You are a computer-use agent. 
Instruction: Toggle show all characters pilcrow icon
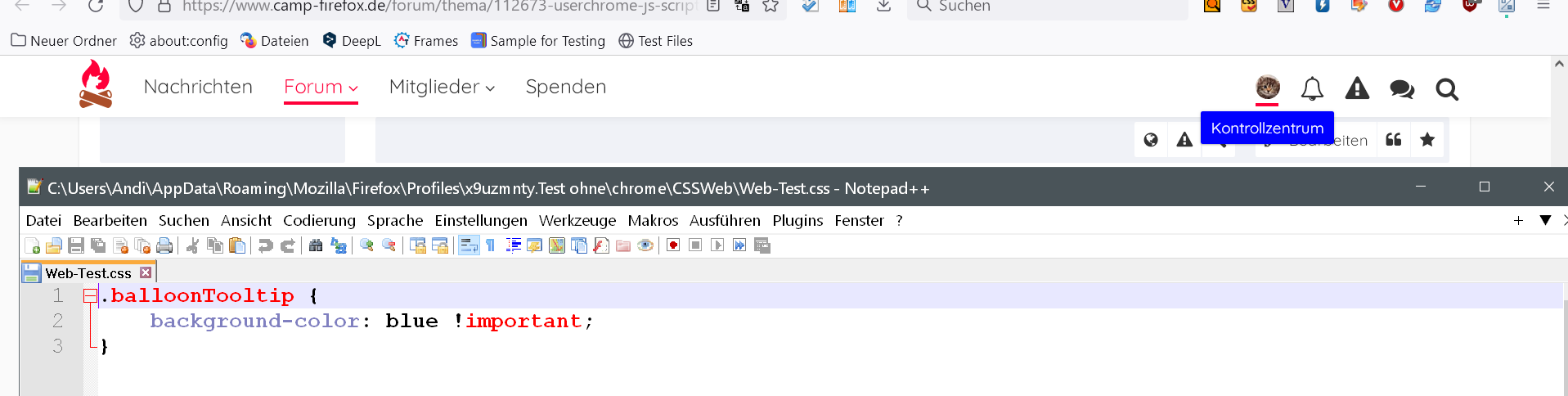(x=491, y=245)
